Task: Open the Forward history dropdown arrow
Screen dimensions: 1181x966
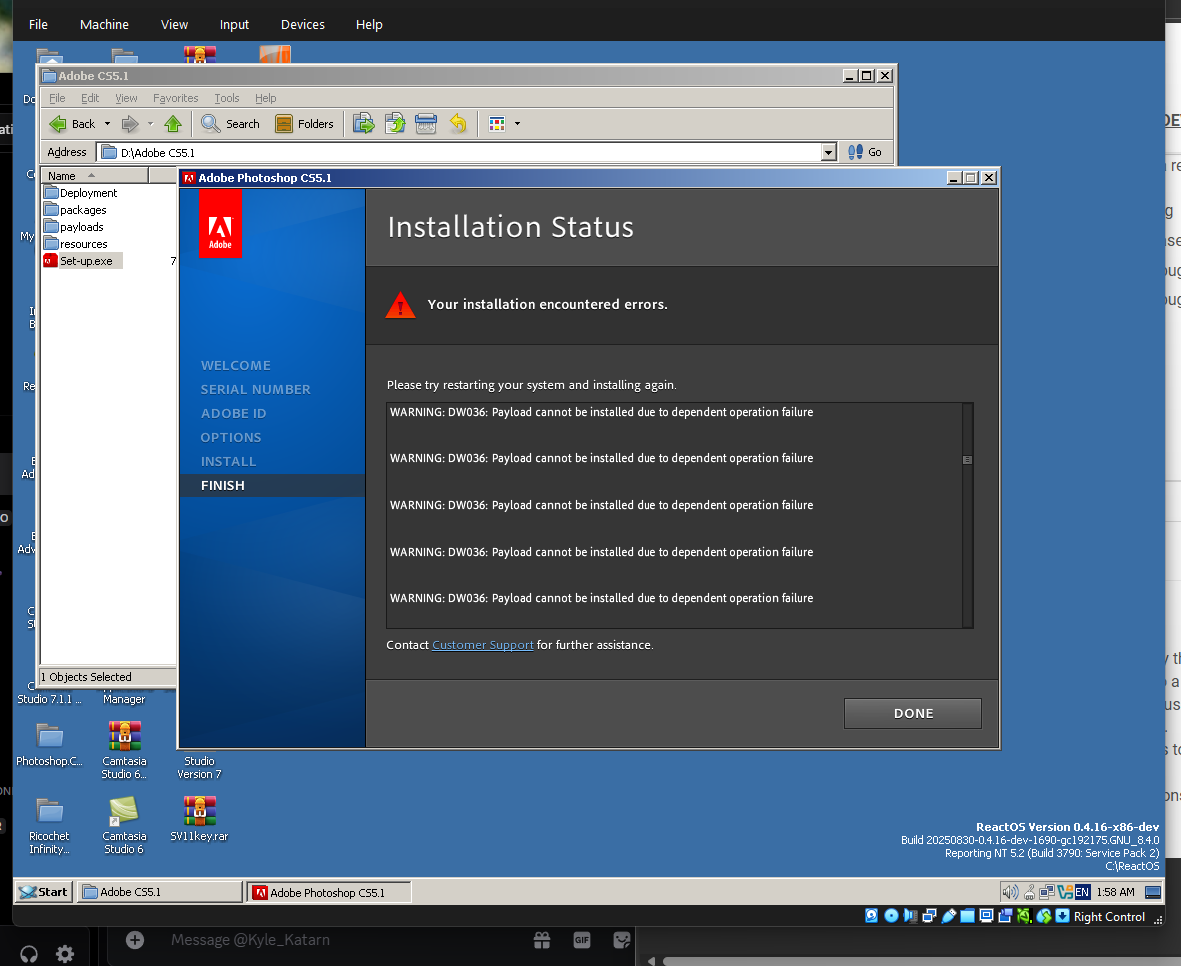Action: coord(150,123)
